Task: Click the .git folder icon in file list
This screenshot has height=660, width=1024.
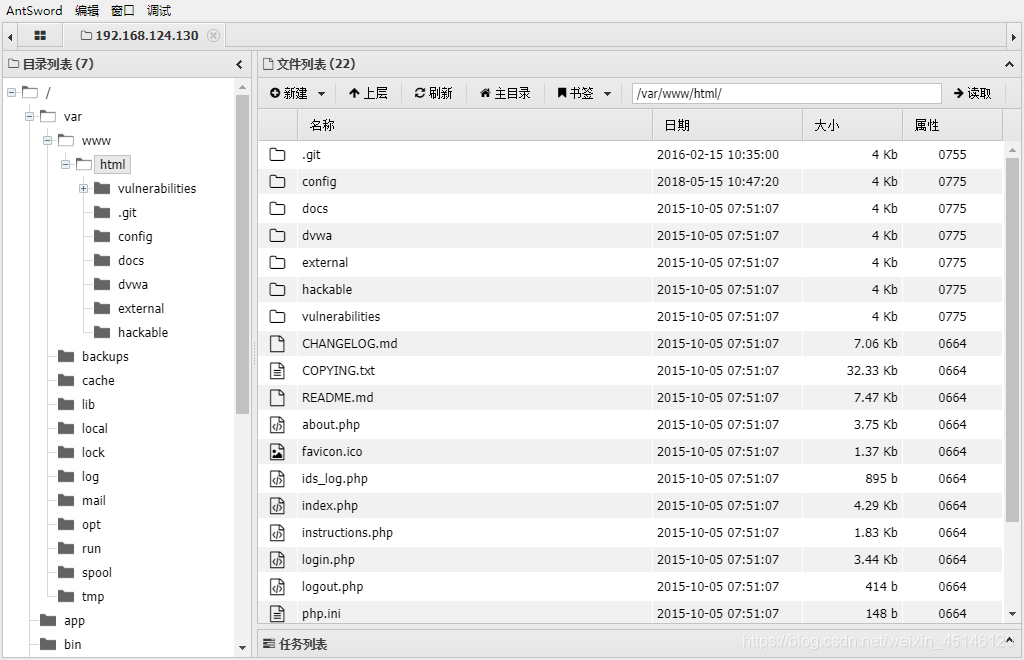Action: point(278,155)
